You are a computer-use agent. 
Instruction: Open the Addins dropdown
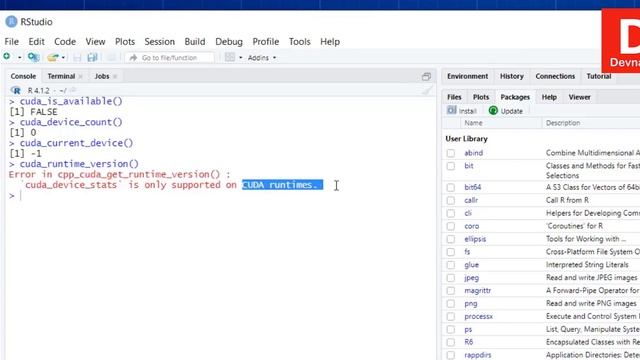click(262, 58)
